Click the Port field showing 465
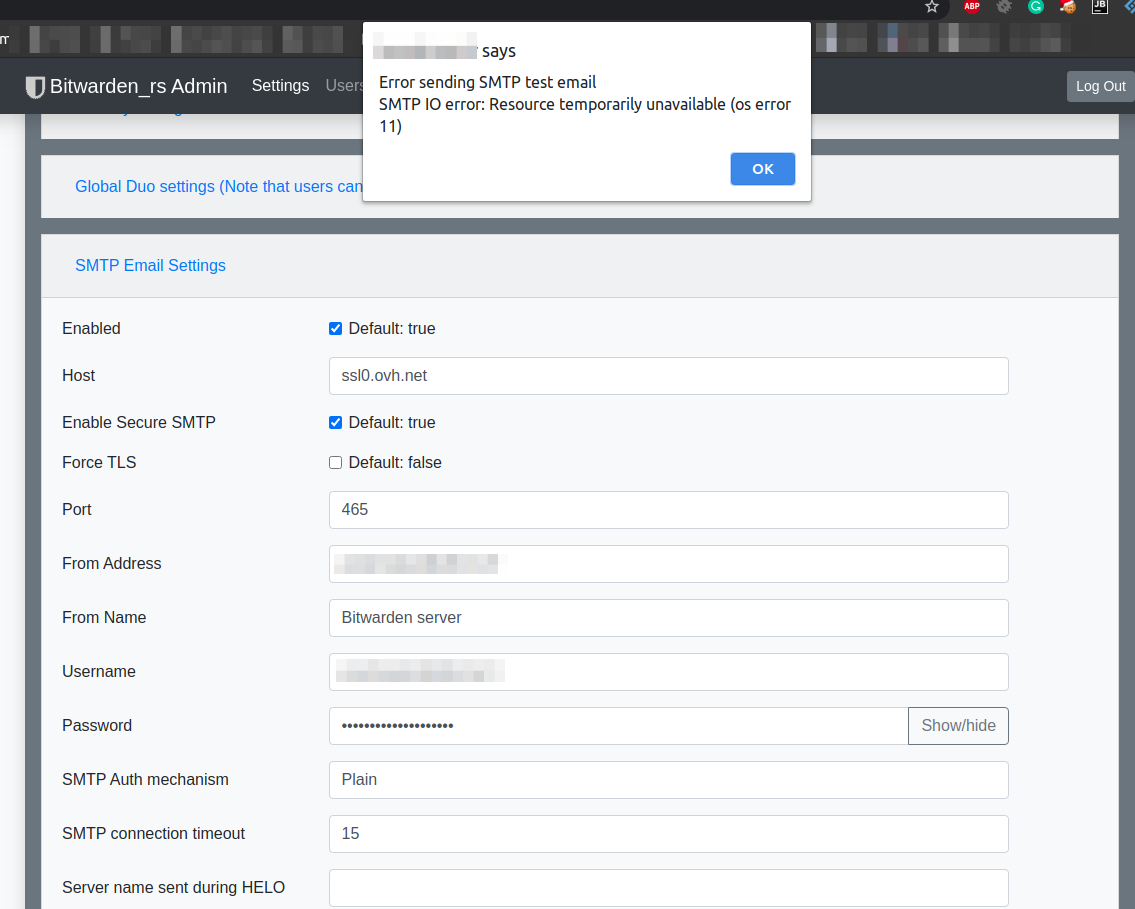This screenshot has height=909, width=1135. [668, 510]
